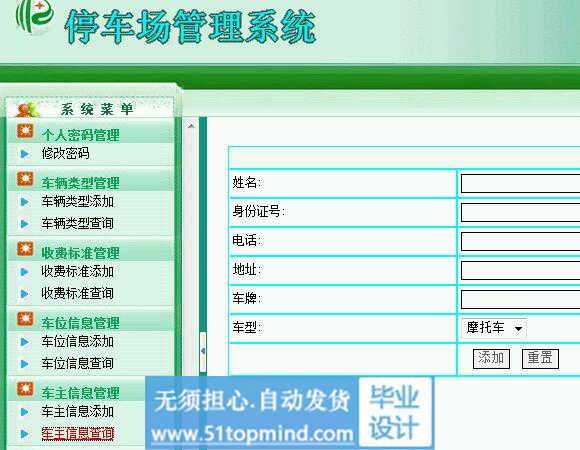
Task: Go to 车位信息添加 page
Action: (x=77, y=342)
